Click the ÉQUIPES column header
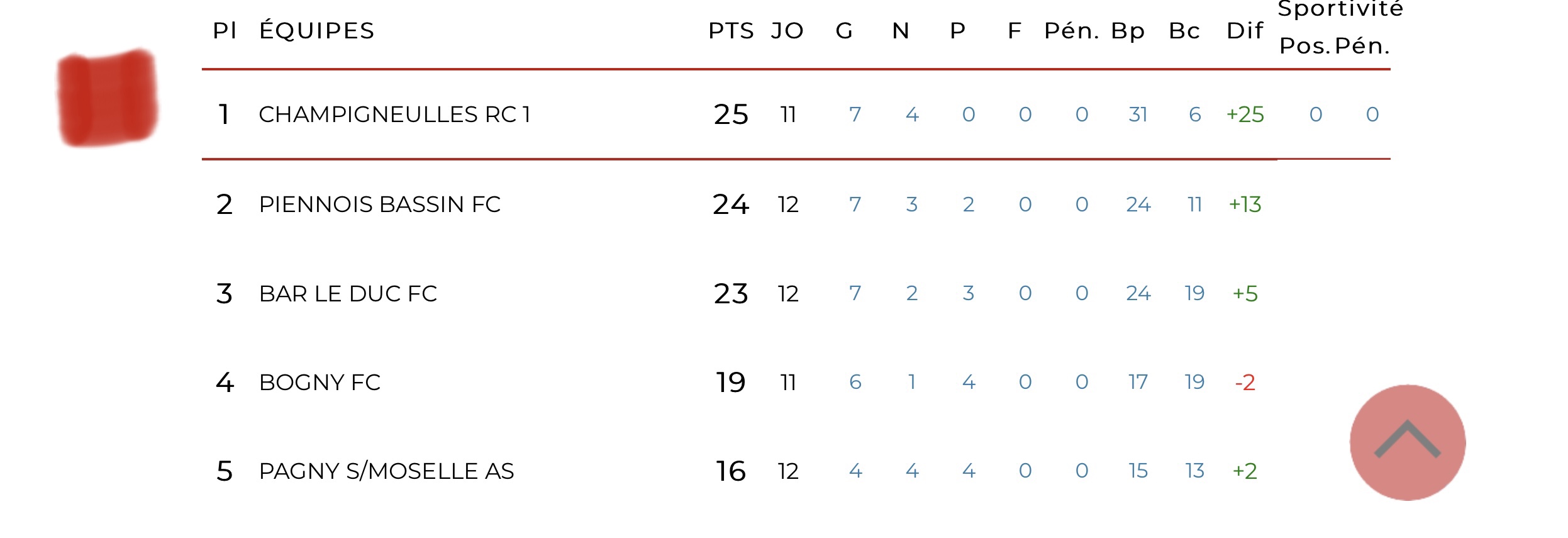Viewport: 1568px width, 538px height. point(316,31)
